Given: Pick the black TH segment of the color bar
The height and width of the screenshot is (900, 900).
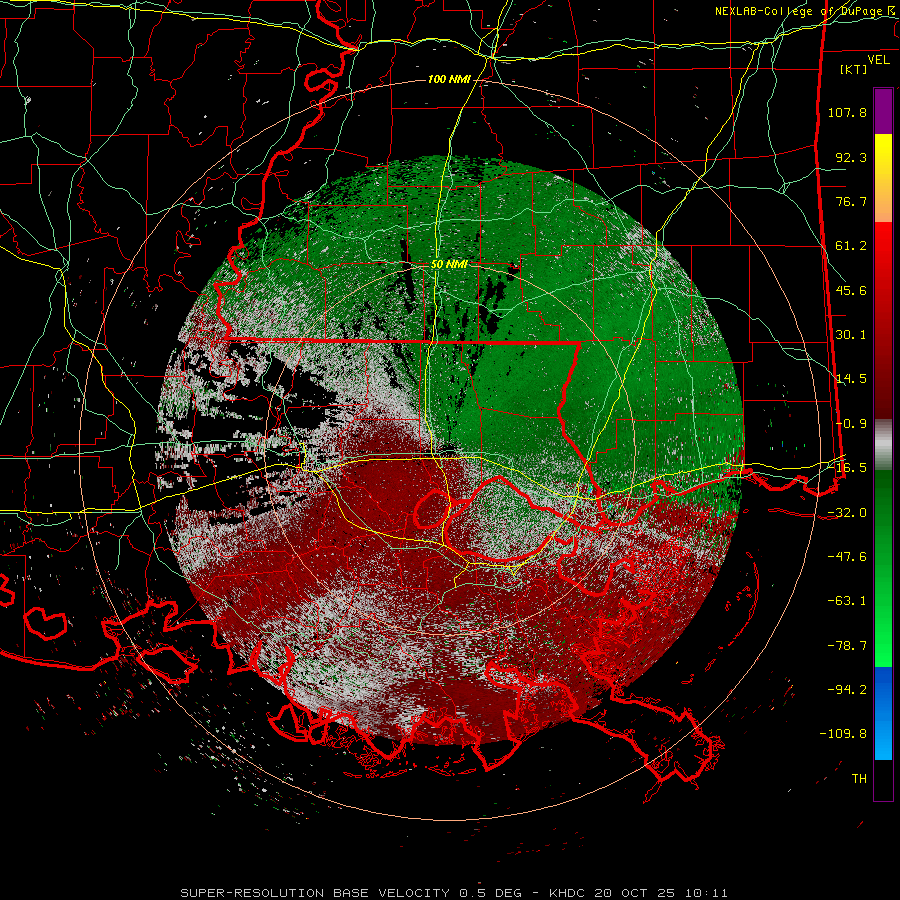Looking at the screenshot, I should 883,779.
